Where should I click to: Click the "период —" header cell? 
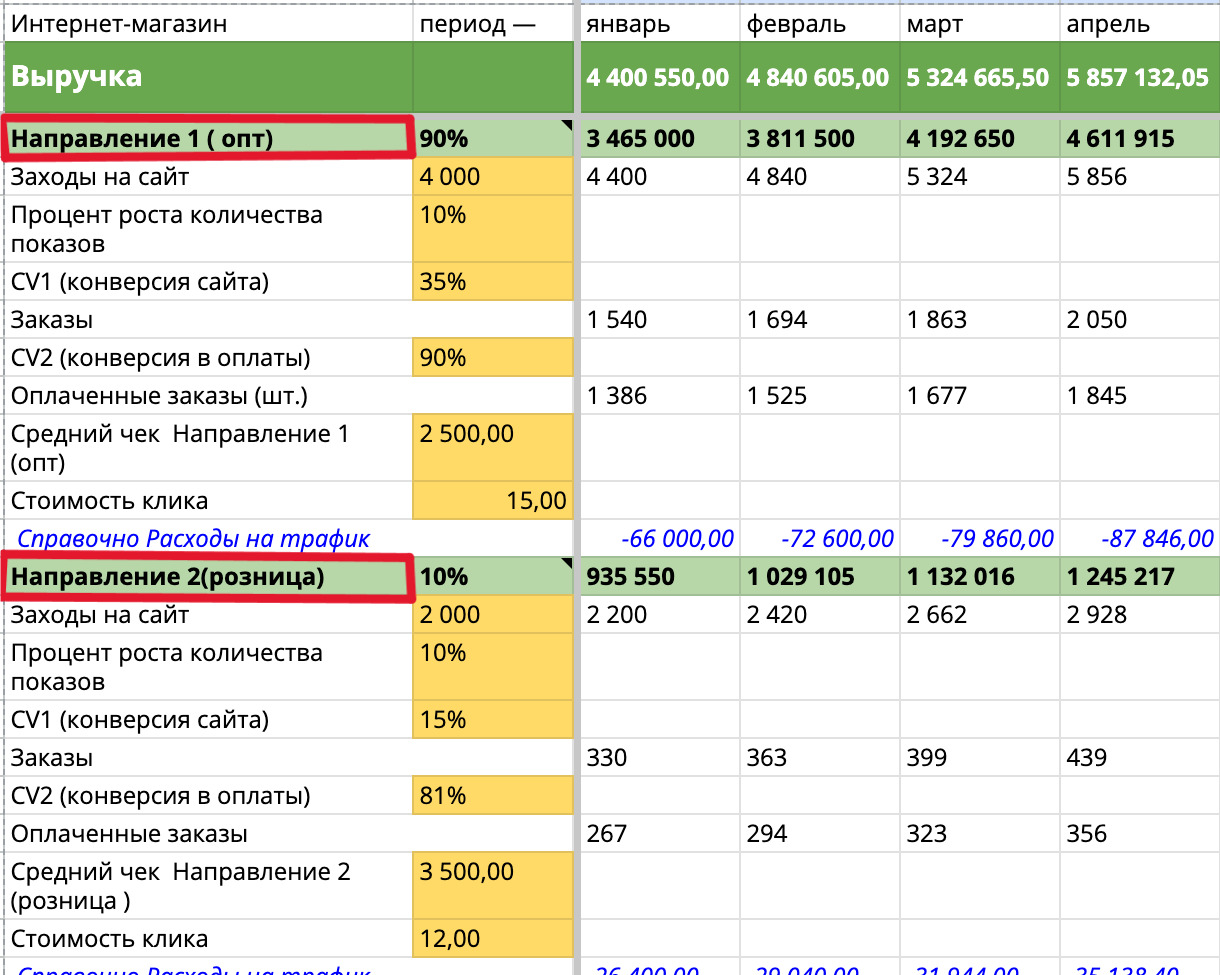(492, 25)
